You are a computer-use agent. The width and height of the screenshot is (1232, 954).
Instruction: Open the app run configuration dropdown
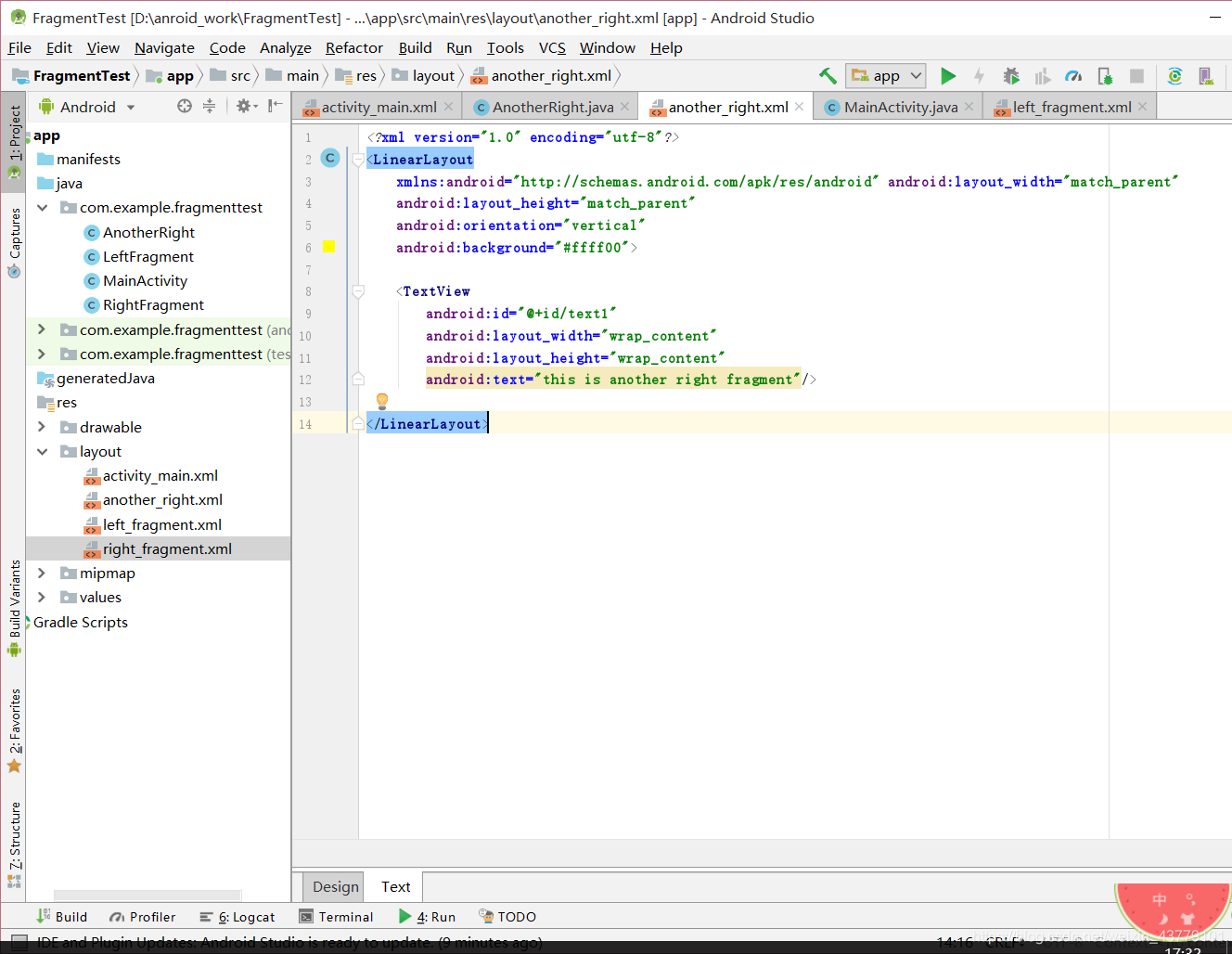887,76
